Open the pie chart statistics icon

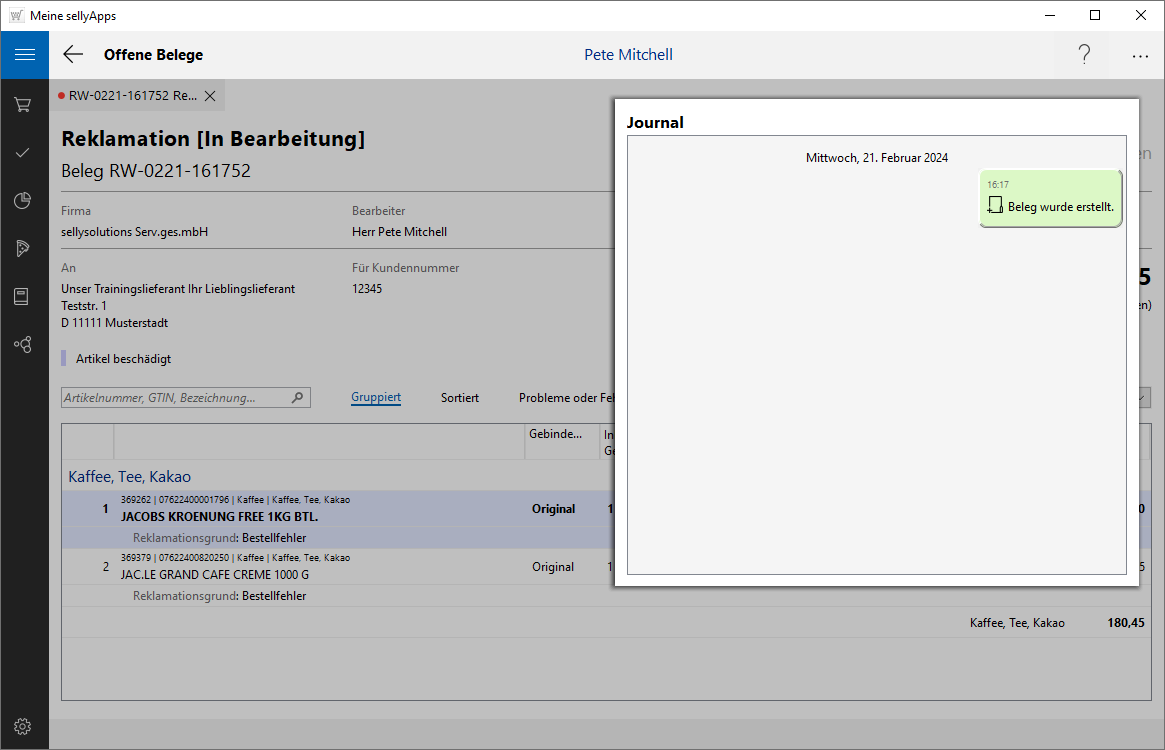tap(23, 201)
